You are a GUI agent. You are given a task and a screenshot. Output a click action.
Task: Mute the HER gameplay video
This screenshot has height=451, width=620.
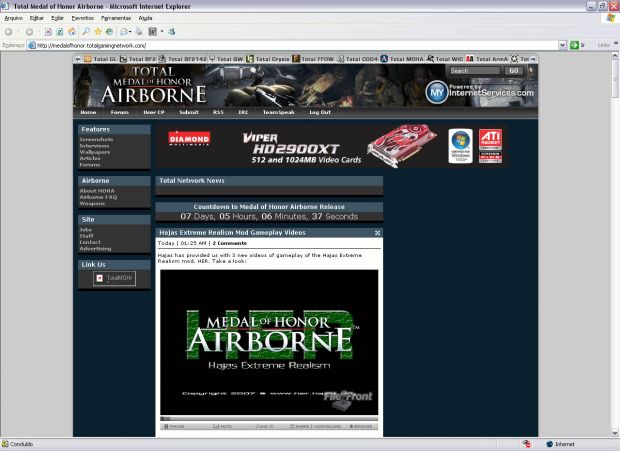tap(222, 426)
